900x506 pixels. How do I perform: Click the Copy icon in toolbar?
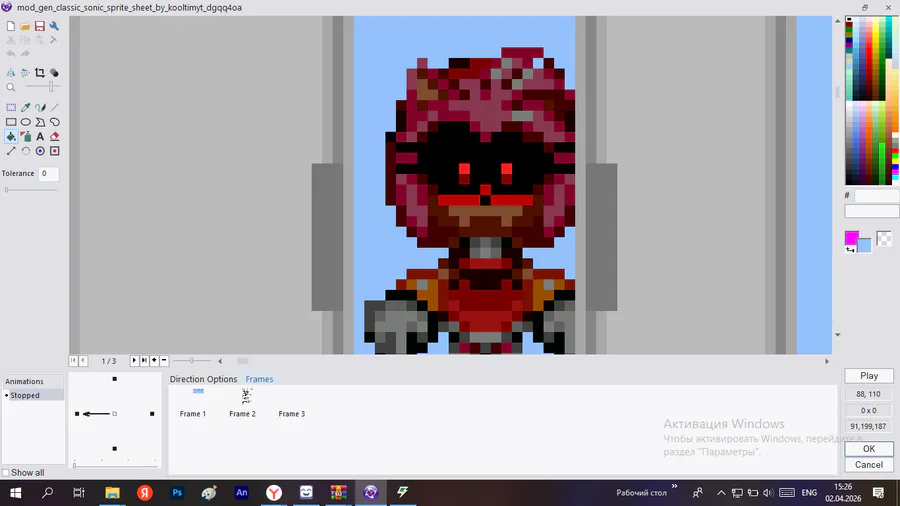[25, 40]
